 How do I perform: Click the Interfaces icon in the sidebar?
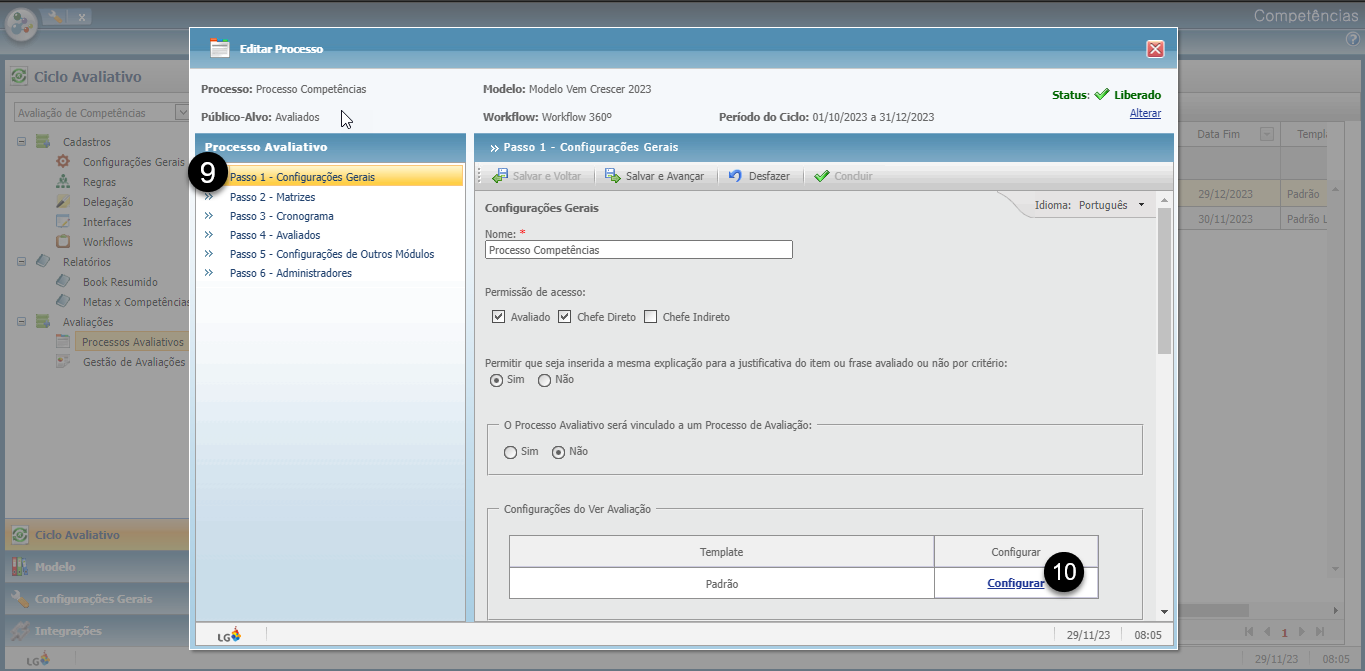pyautogui.click(x=63, y=222)
